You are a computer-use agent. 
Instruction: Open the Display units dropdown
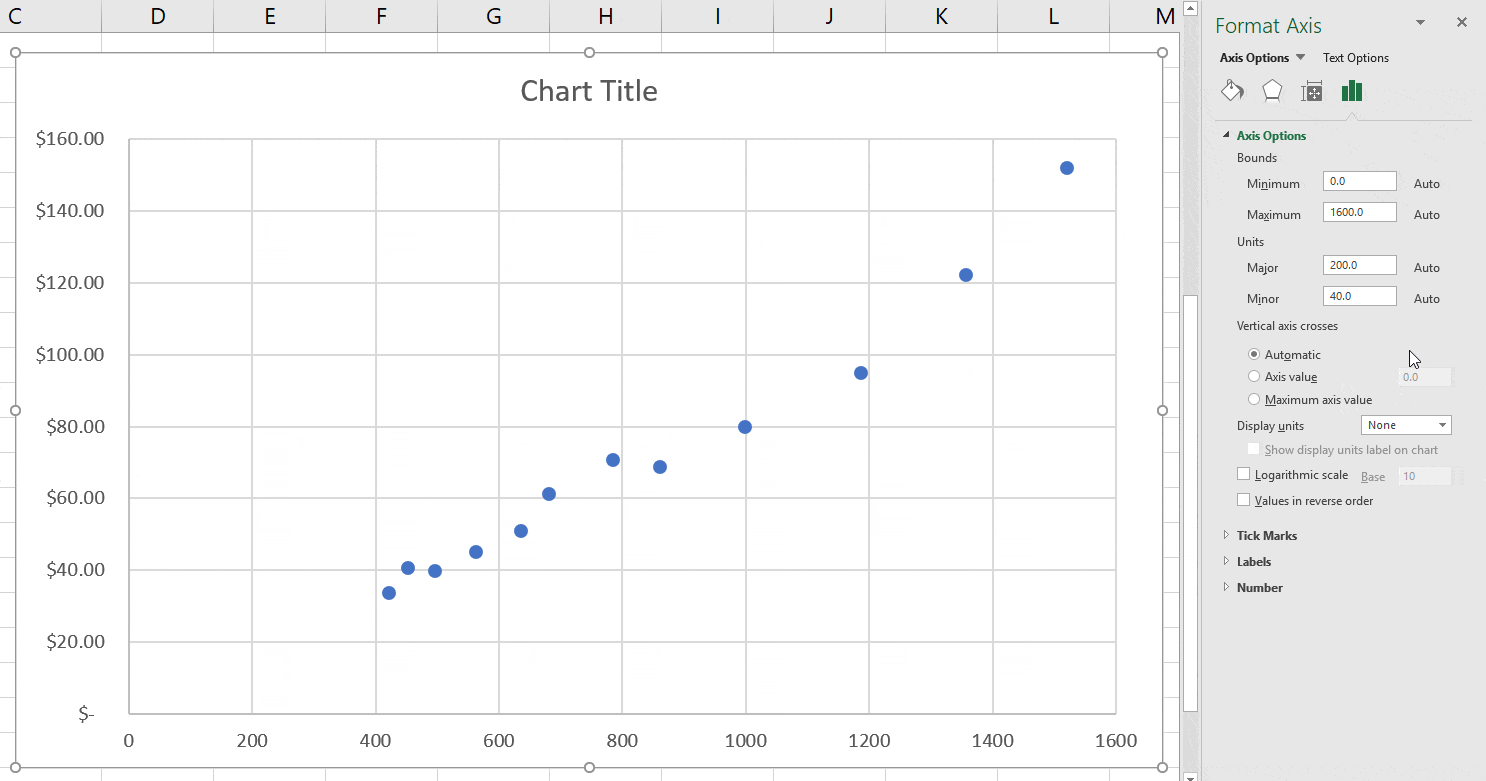click(x=1406, y=424)
